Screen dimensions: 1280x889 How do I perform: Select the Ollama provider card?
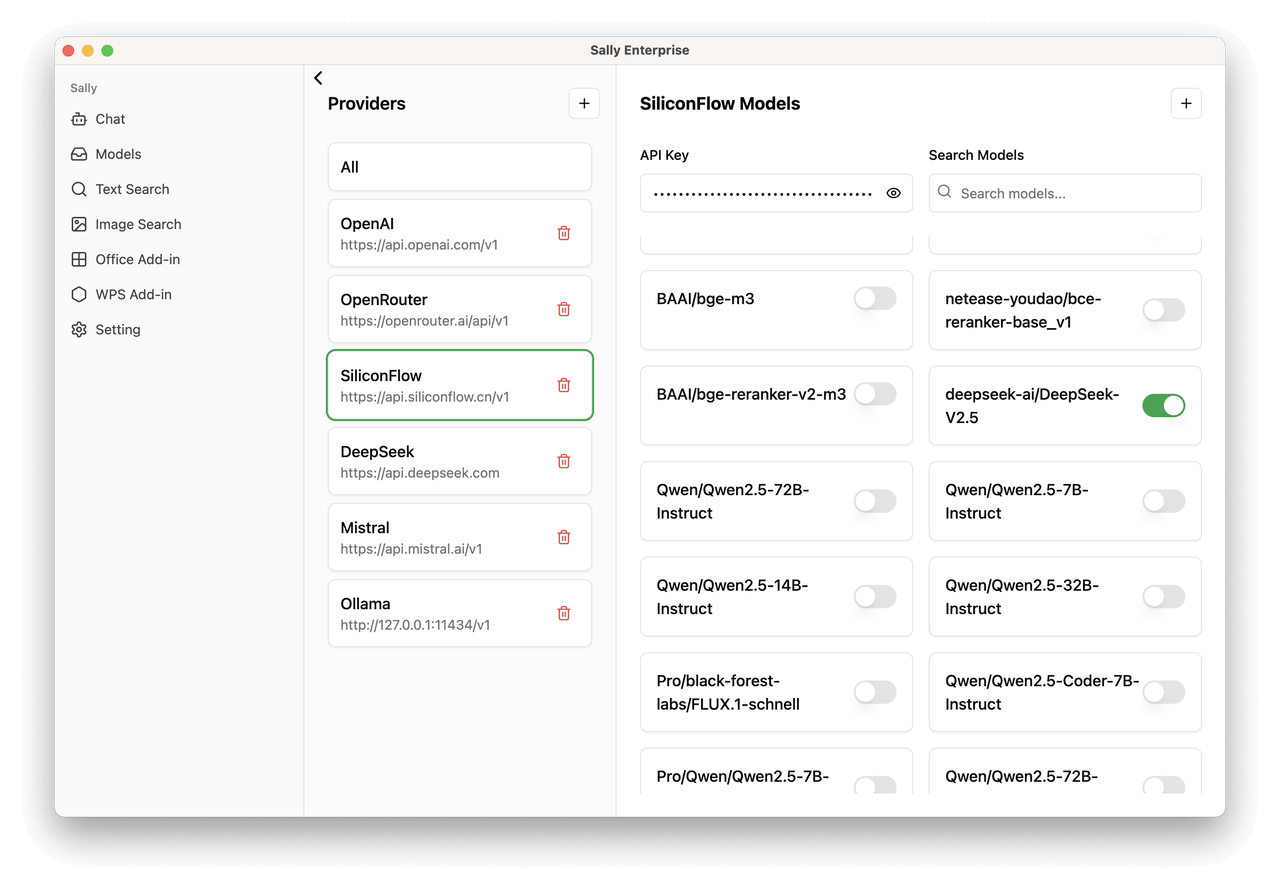tap(460, 613)
